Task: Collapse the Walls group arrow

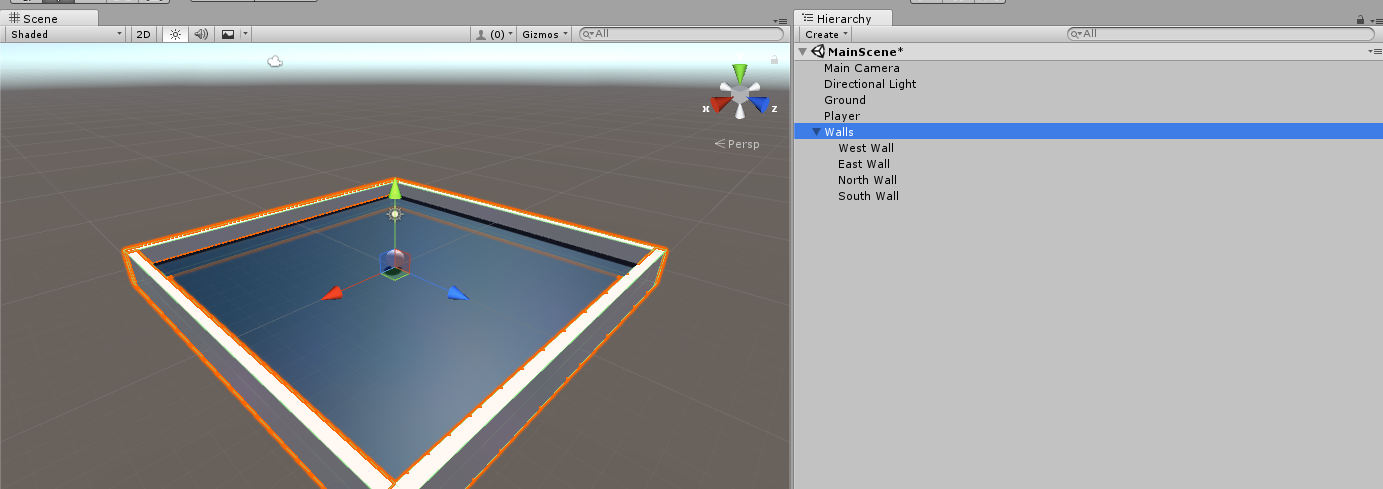Action: coord(816,132)
